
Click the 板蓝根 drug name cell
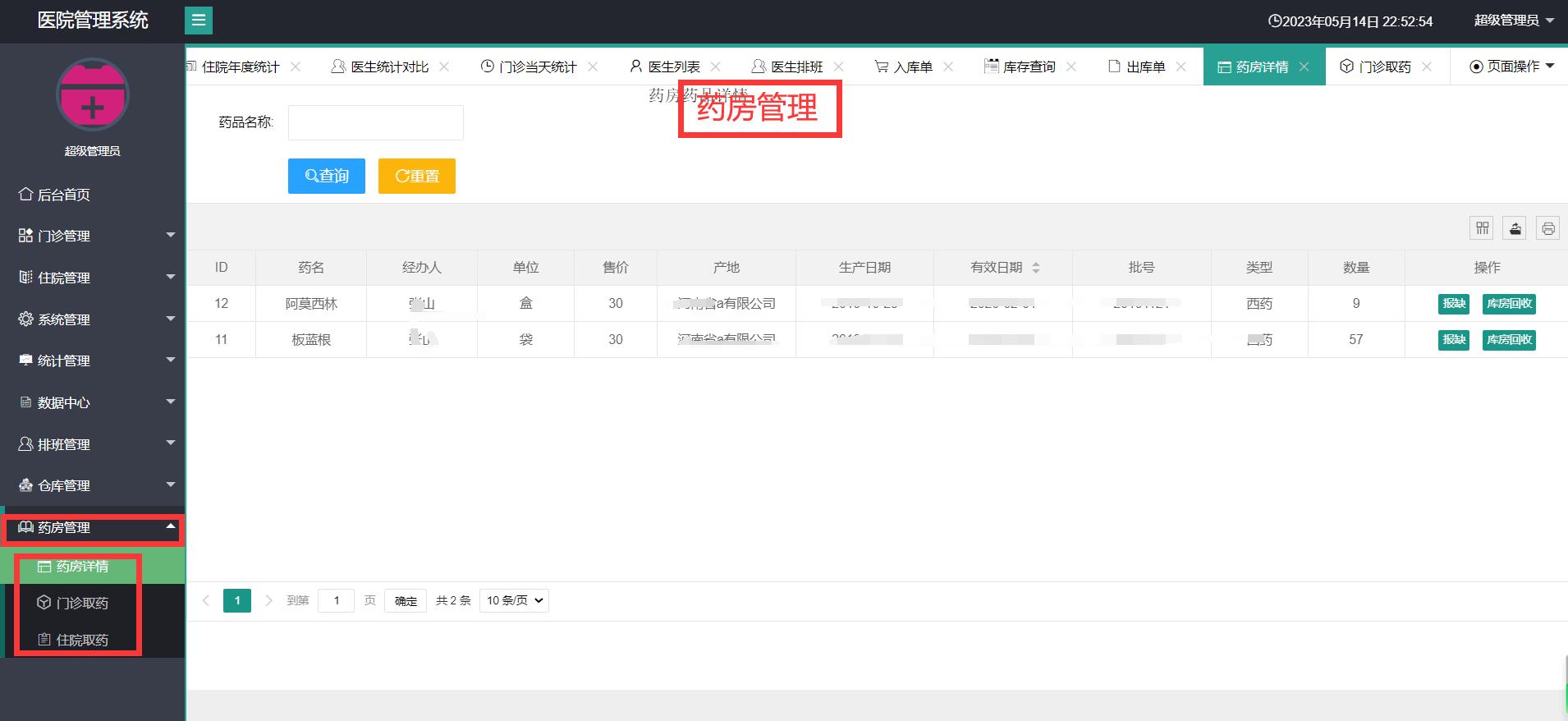click(x=311, y=340)
